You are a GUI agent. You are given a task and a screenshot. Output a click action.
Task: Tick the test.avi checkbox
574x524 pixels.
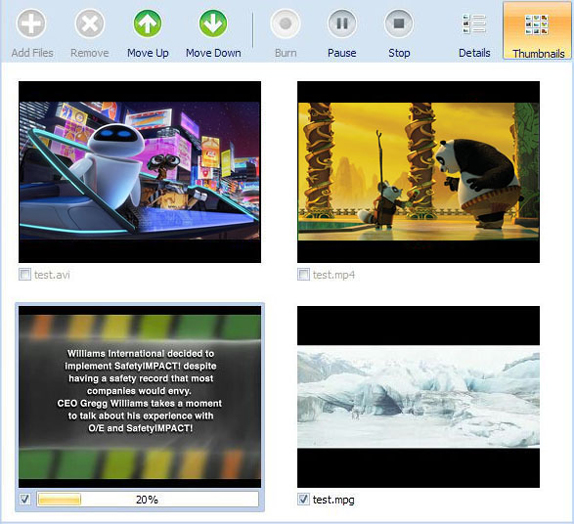pyautogui.click(x=25, y=275)
